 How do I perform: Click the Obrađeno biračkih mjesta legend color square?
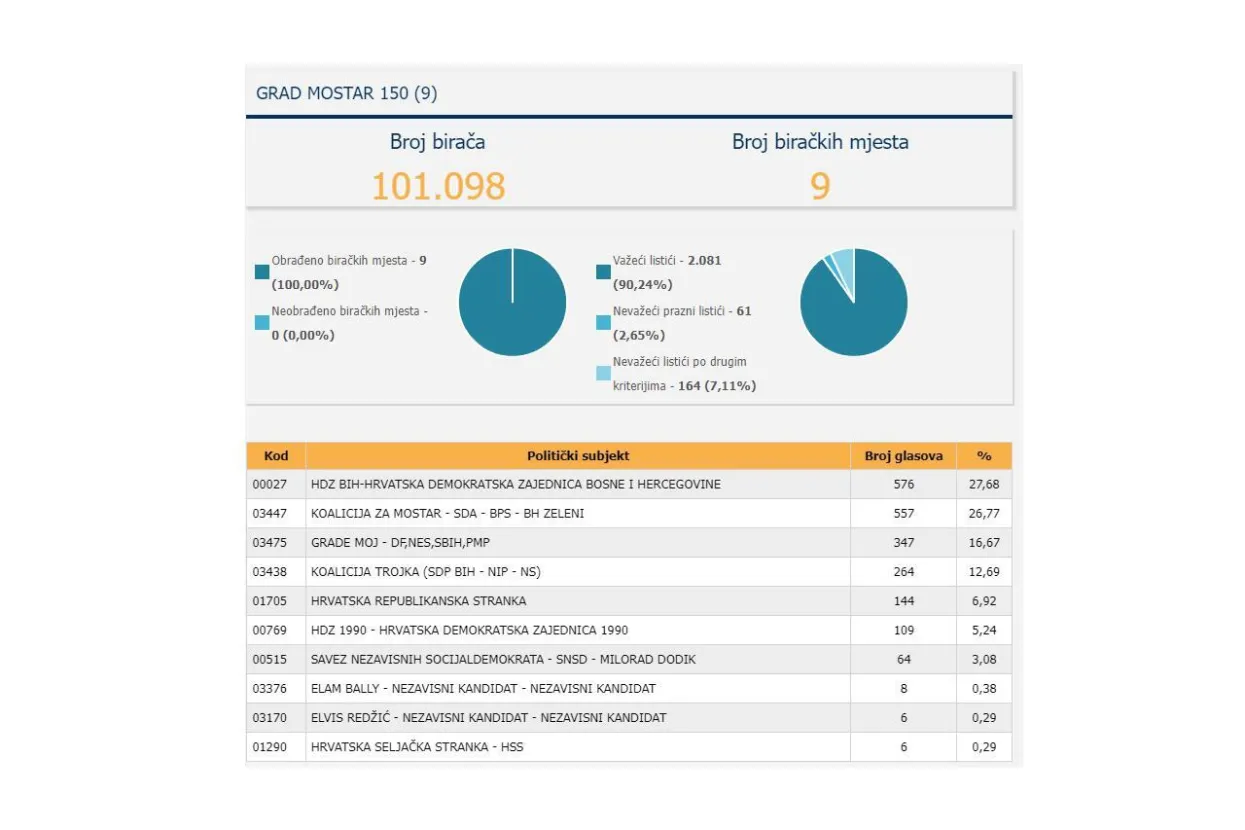262,272
